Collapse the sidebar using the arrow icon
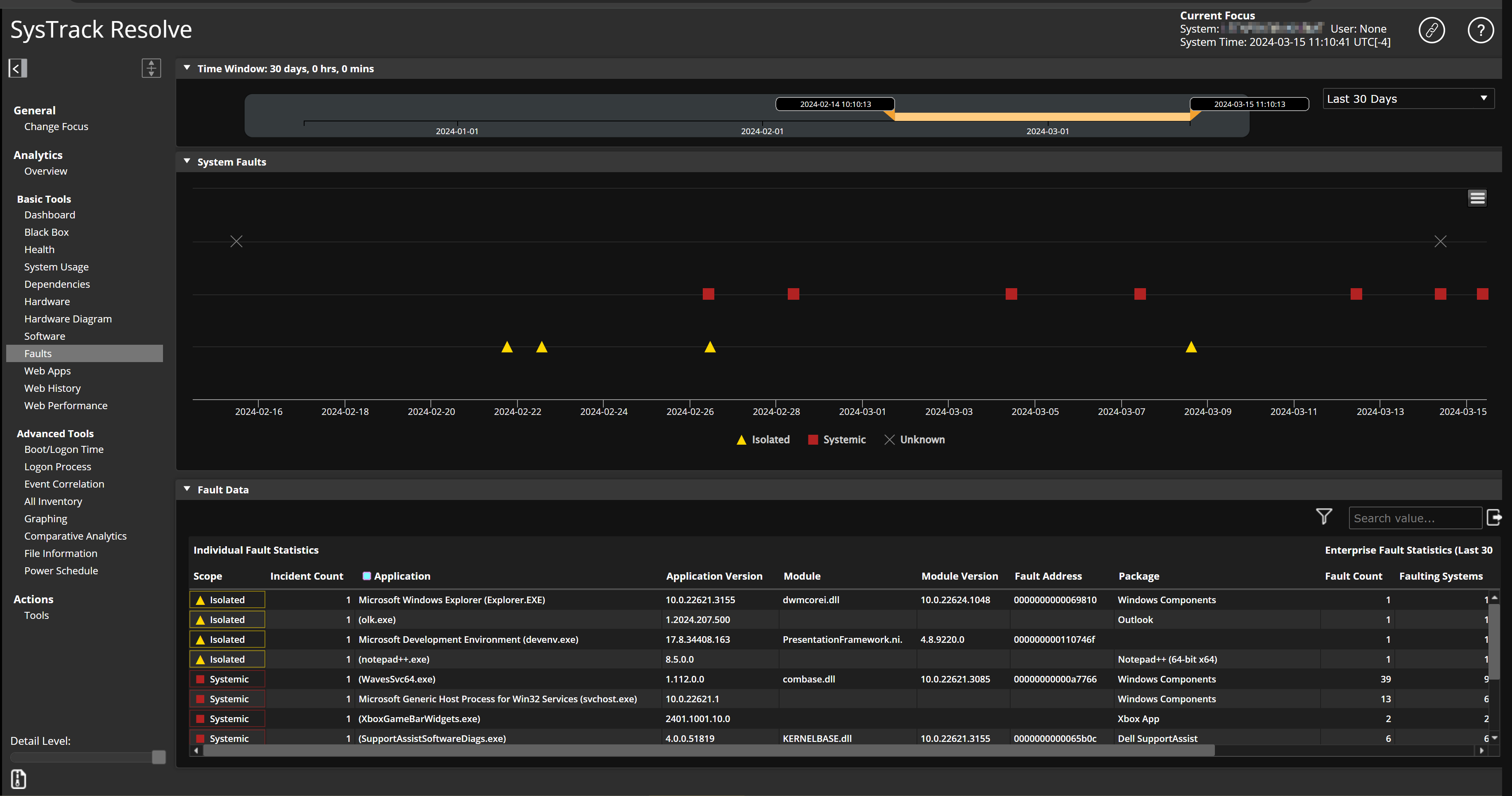Image resolution: width=1512 pixels, height=796 pixels. point(18,68)
